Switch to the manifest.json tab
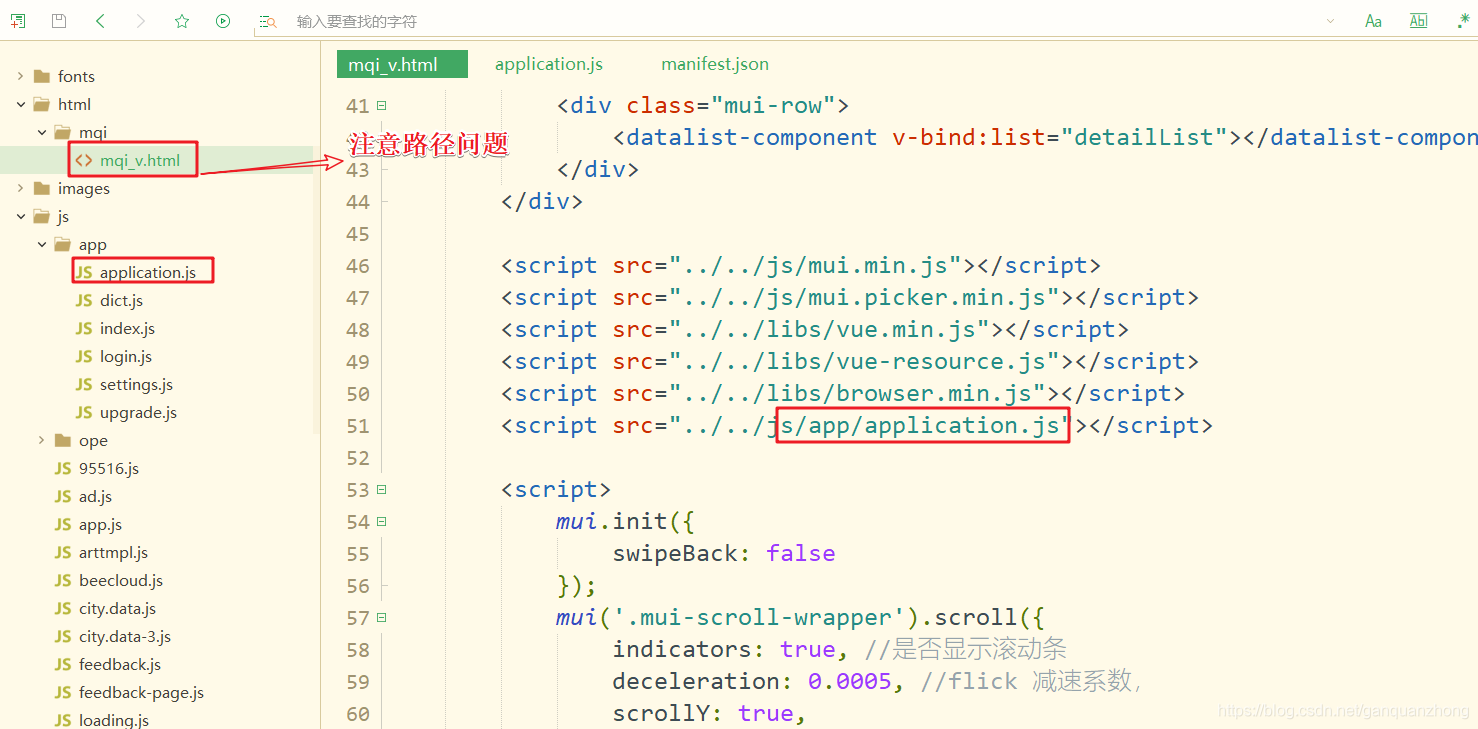The height and width of the screenshot is (729, 1478). click(x=715, y=64)
